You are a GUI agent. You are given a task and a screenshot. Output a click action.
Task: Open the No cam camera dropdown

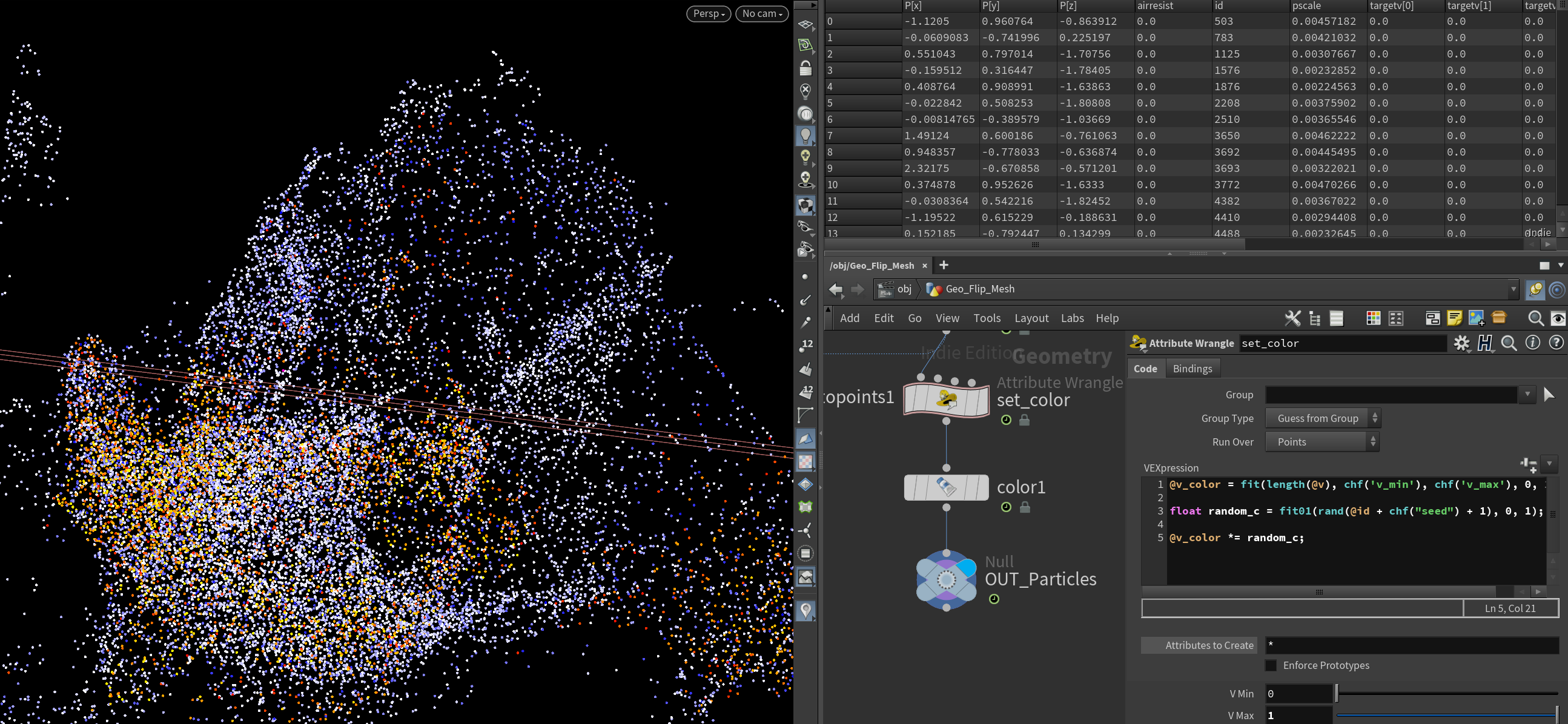(761, 13)
